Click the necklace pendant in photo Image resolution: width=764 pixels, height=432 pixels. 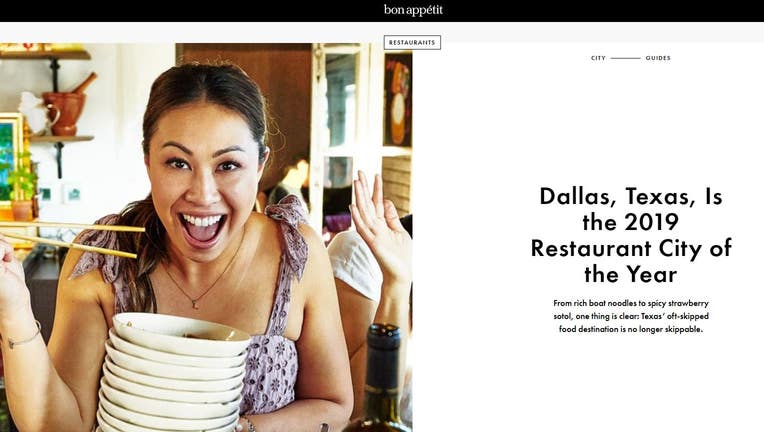[194, 304]
